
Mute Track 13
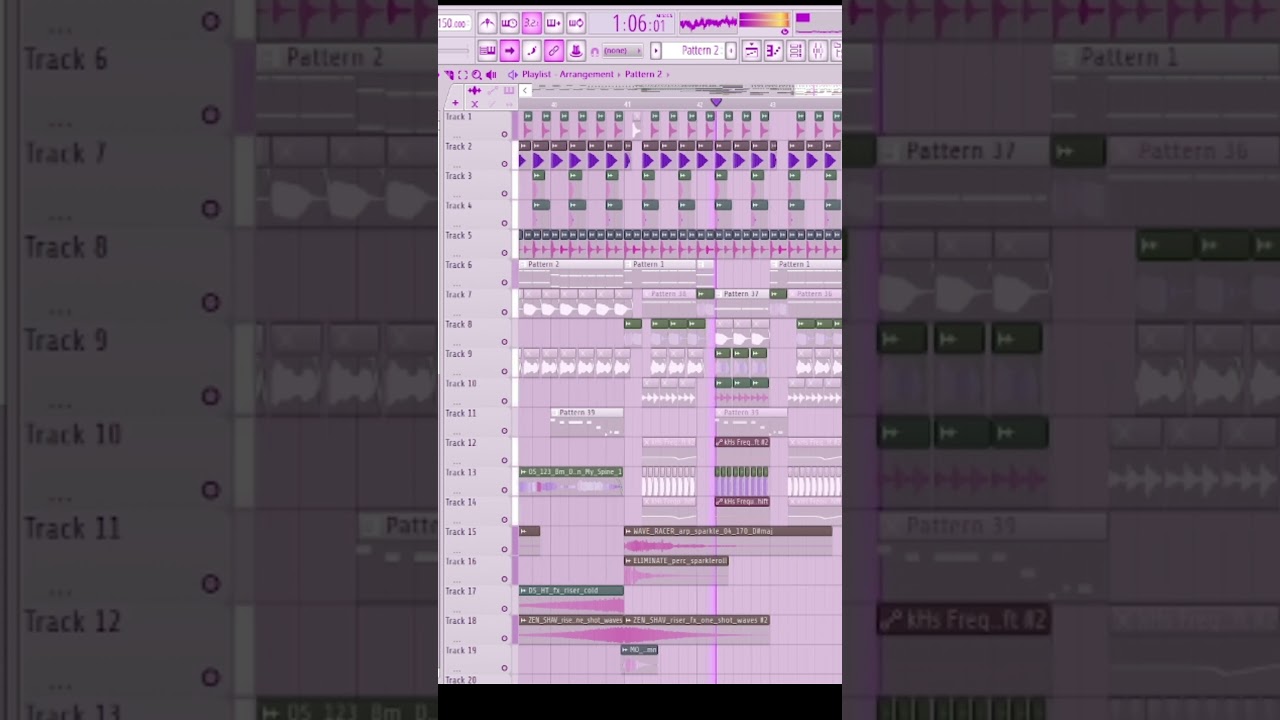click(x=504, y=490)
